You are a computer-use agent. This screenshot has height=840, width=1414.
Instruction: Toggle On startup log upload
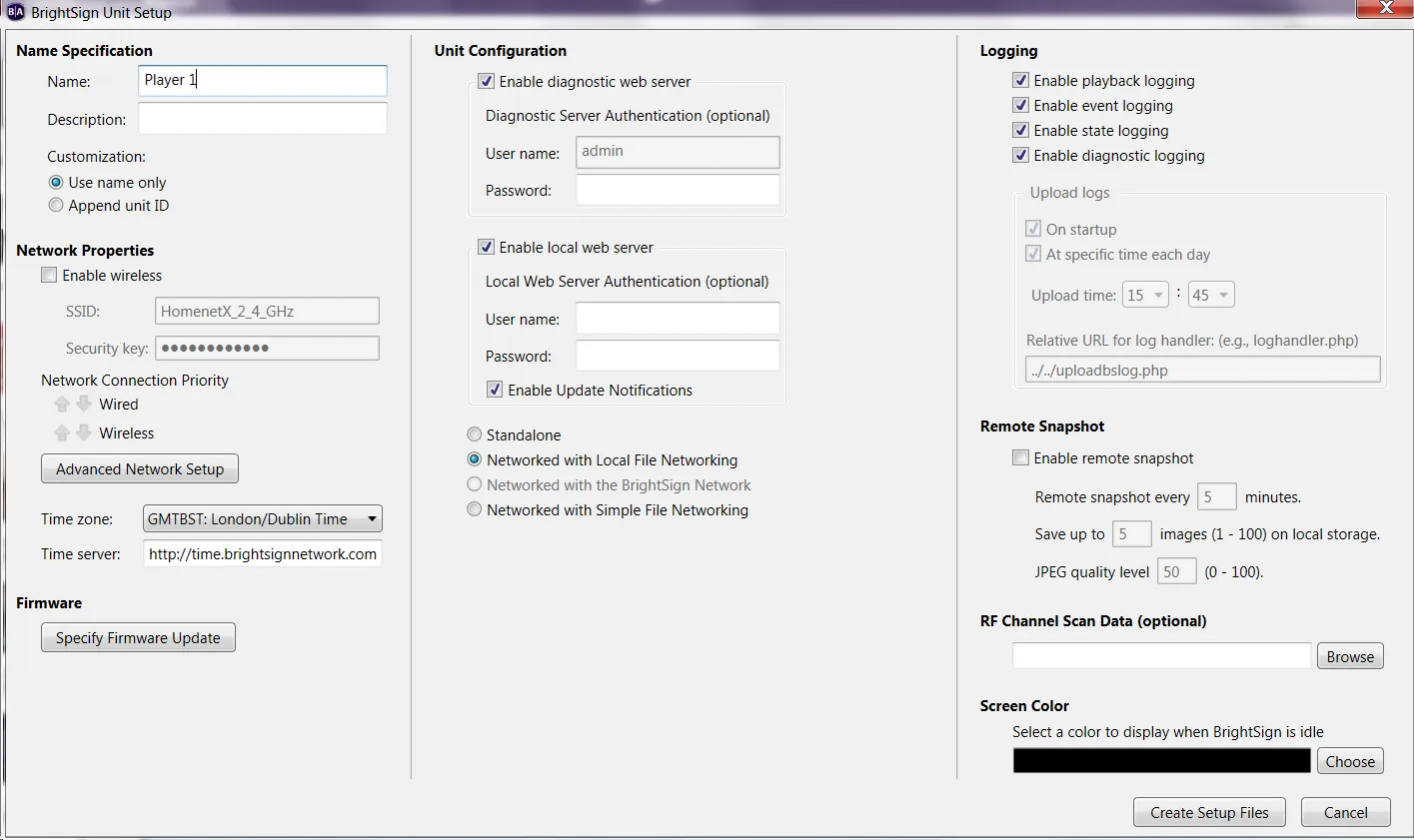[1033, 230]
